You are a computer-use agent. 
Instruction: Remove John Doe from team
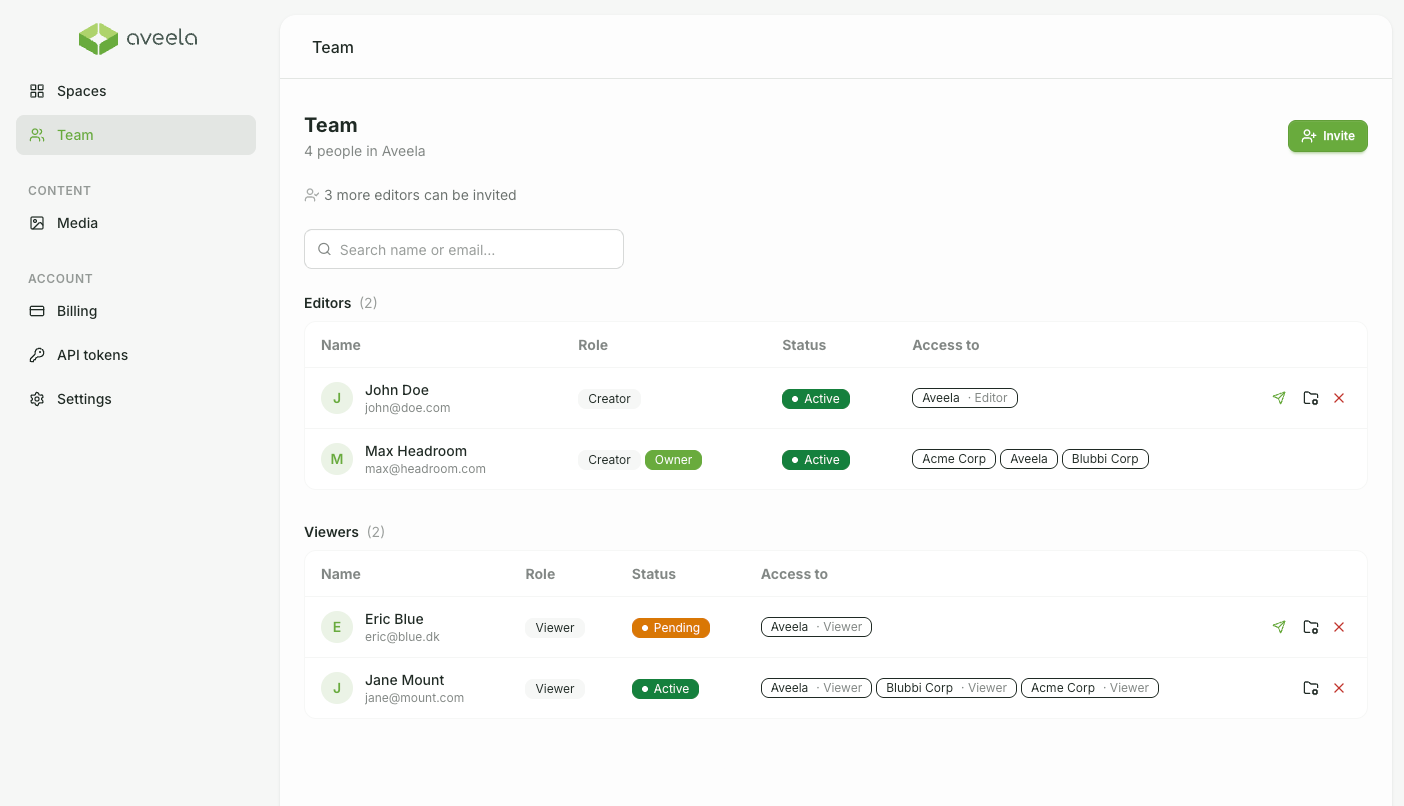tap(1339, 398)
